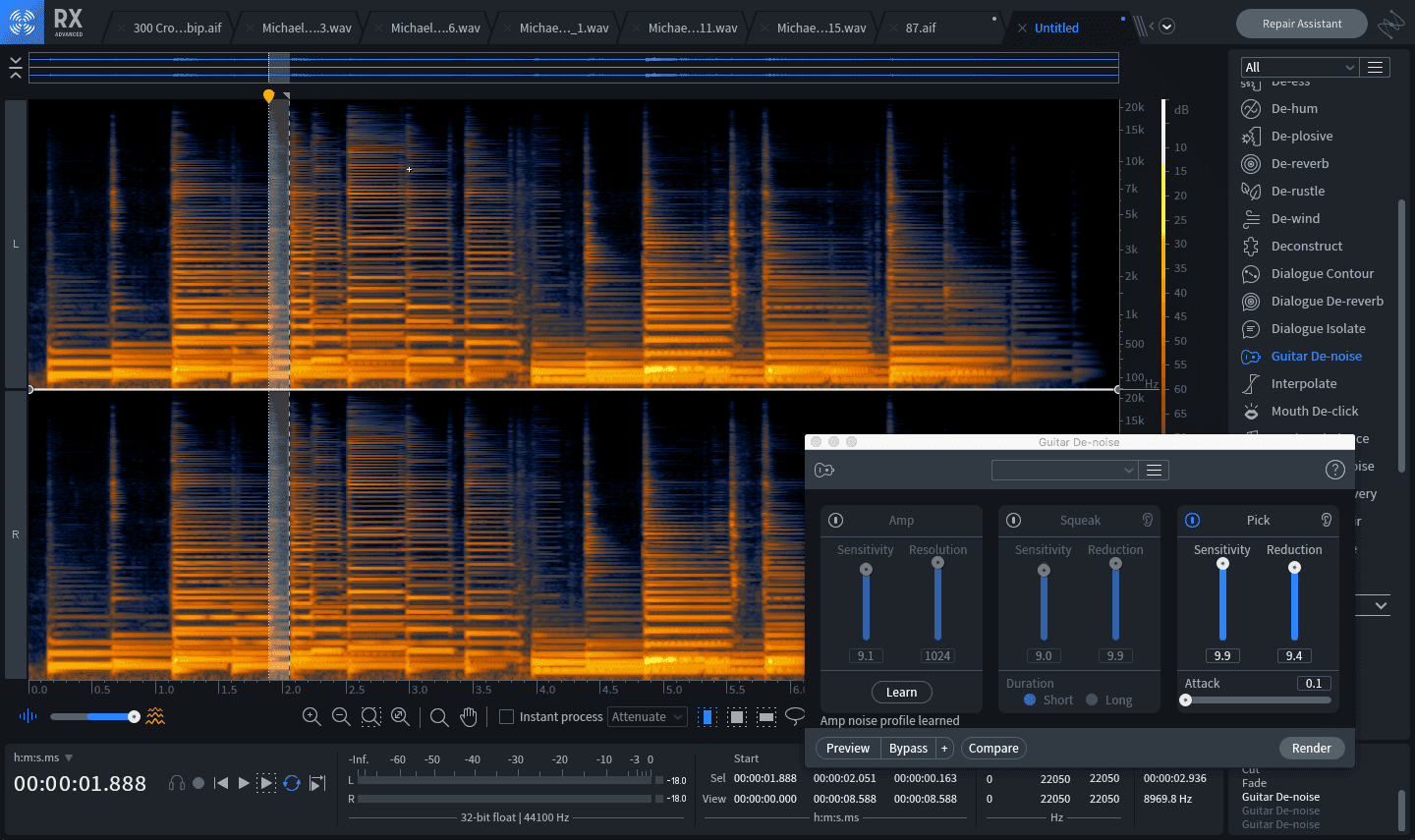This screenshot has height=840, width=1415.
Task: Click the zoom in magnifier icon
Action: point(311,717)
